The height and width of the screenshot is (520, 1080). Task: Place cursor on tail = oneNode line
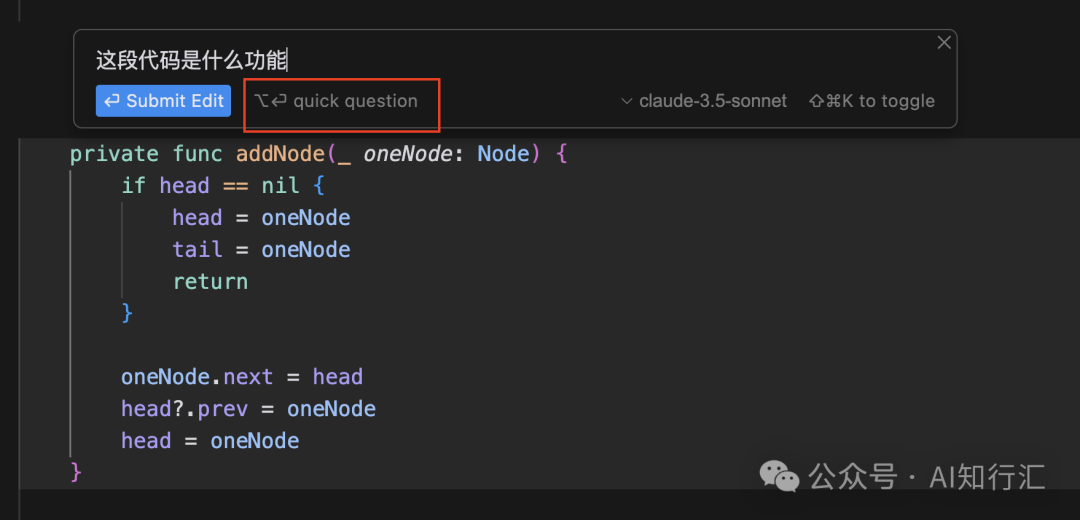coord(261,250)
